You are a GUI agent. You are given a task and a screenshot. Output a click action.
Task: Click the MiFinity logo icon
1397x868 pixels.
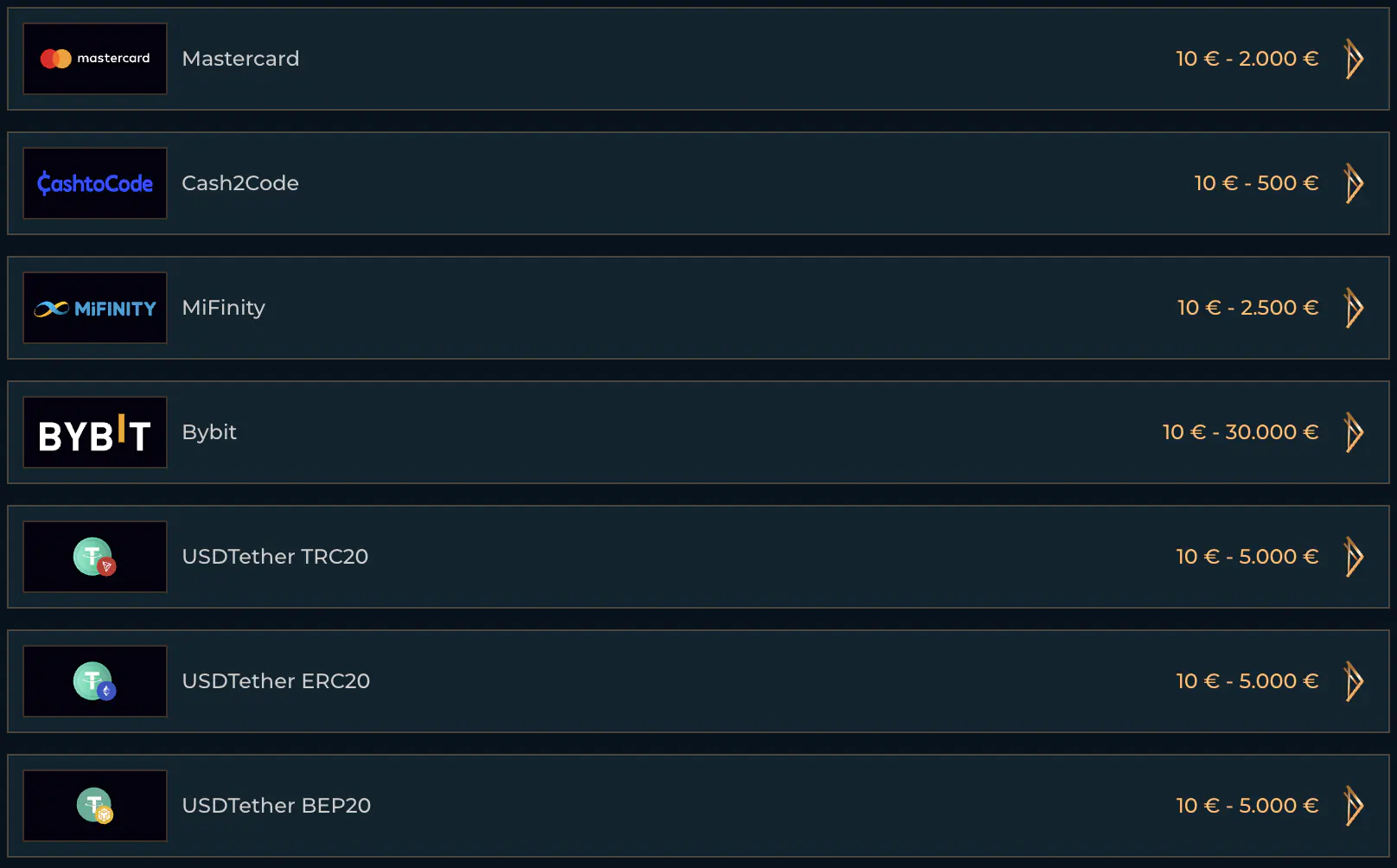95,308
